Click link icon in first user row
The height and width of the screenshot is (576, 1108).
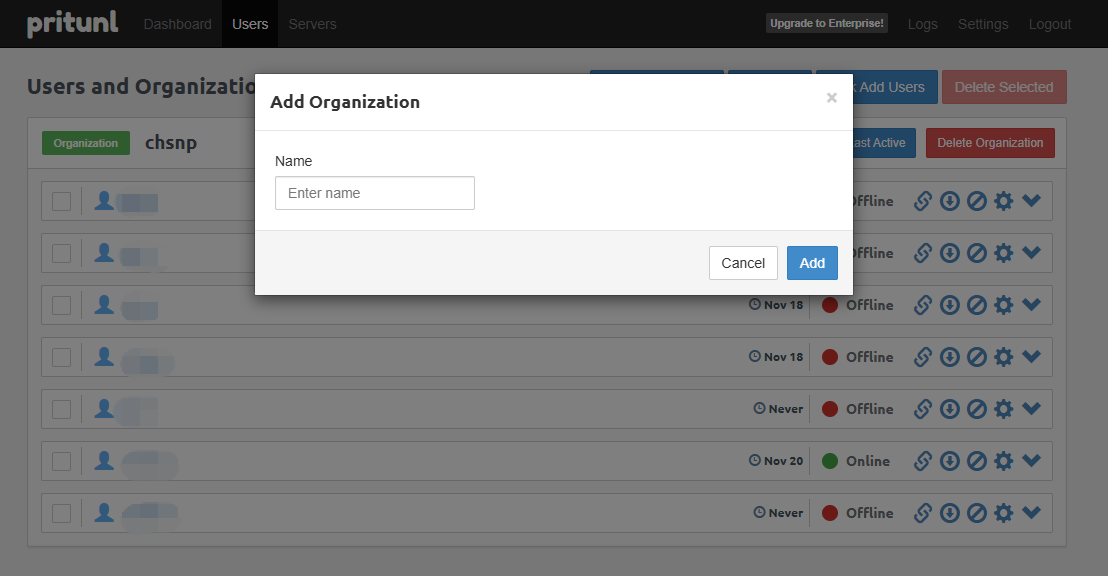[x=923, y=201]
